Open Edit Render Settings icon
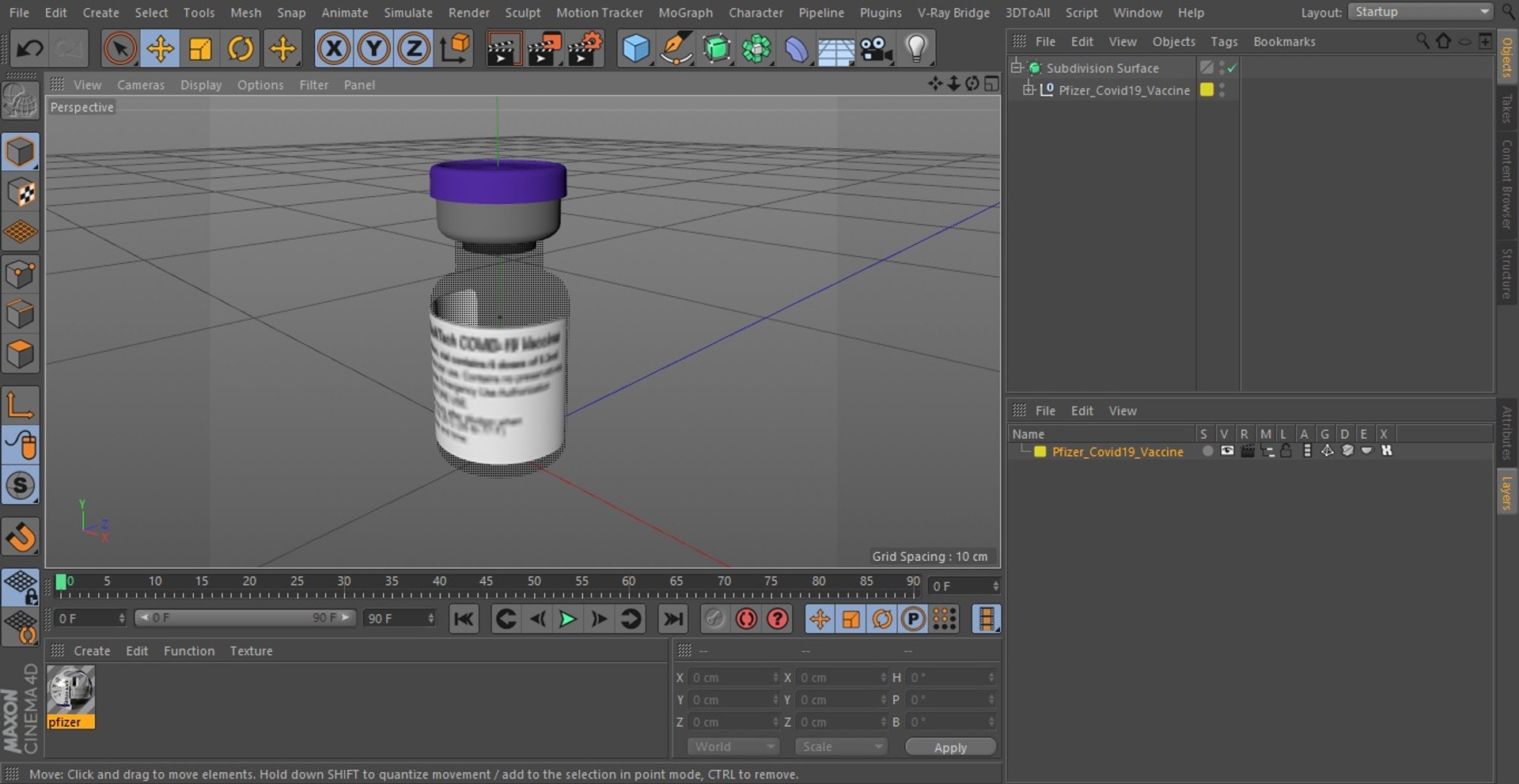This screenshot has height=784, width=1519. point(585,49)
